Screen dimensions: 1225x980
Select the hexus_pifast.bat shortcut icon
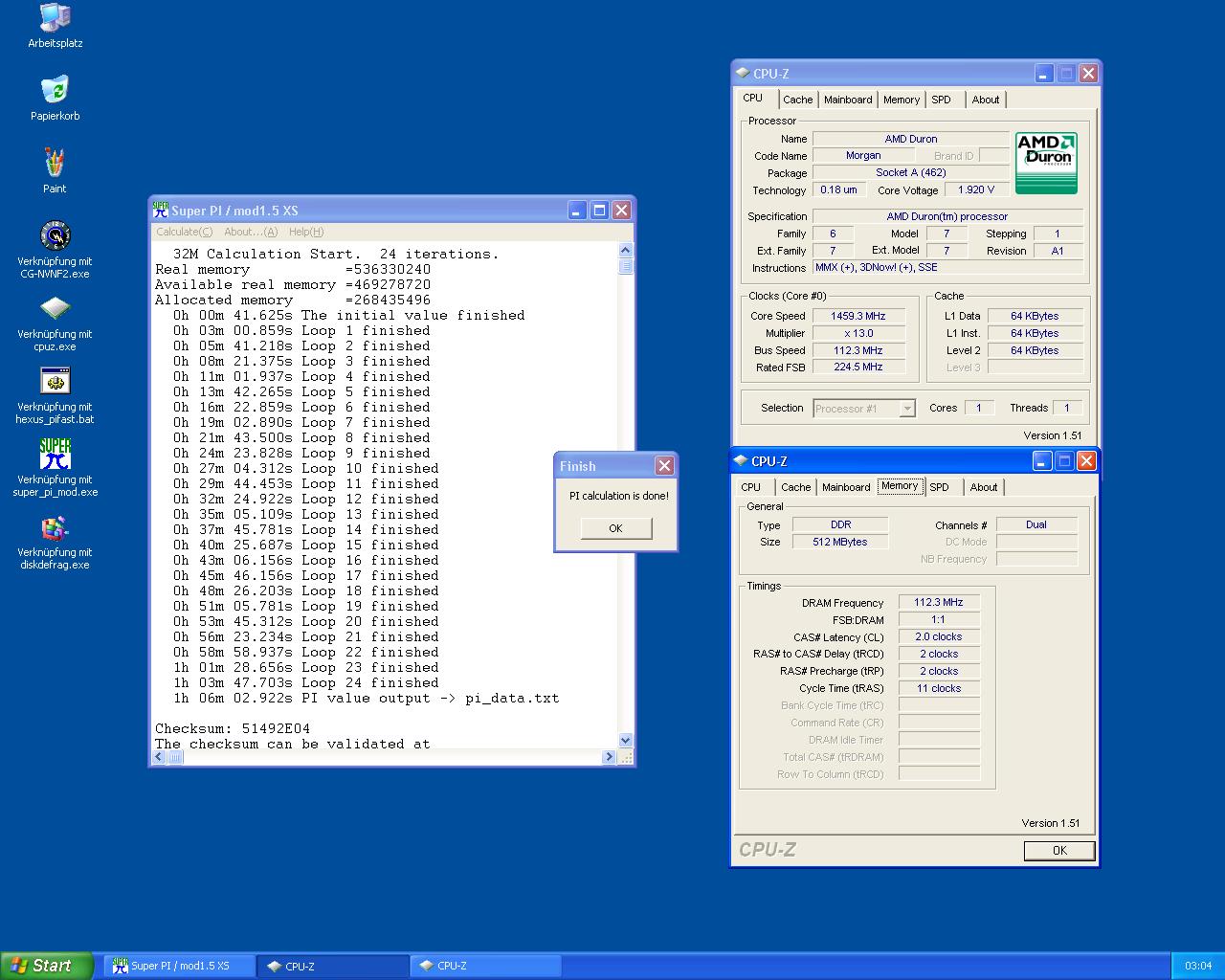55,381
